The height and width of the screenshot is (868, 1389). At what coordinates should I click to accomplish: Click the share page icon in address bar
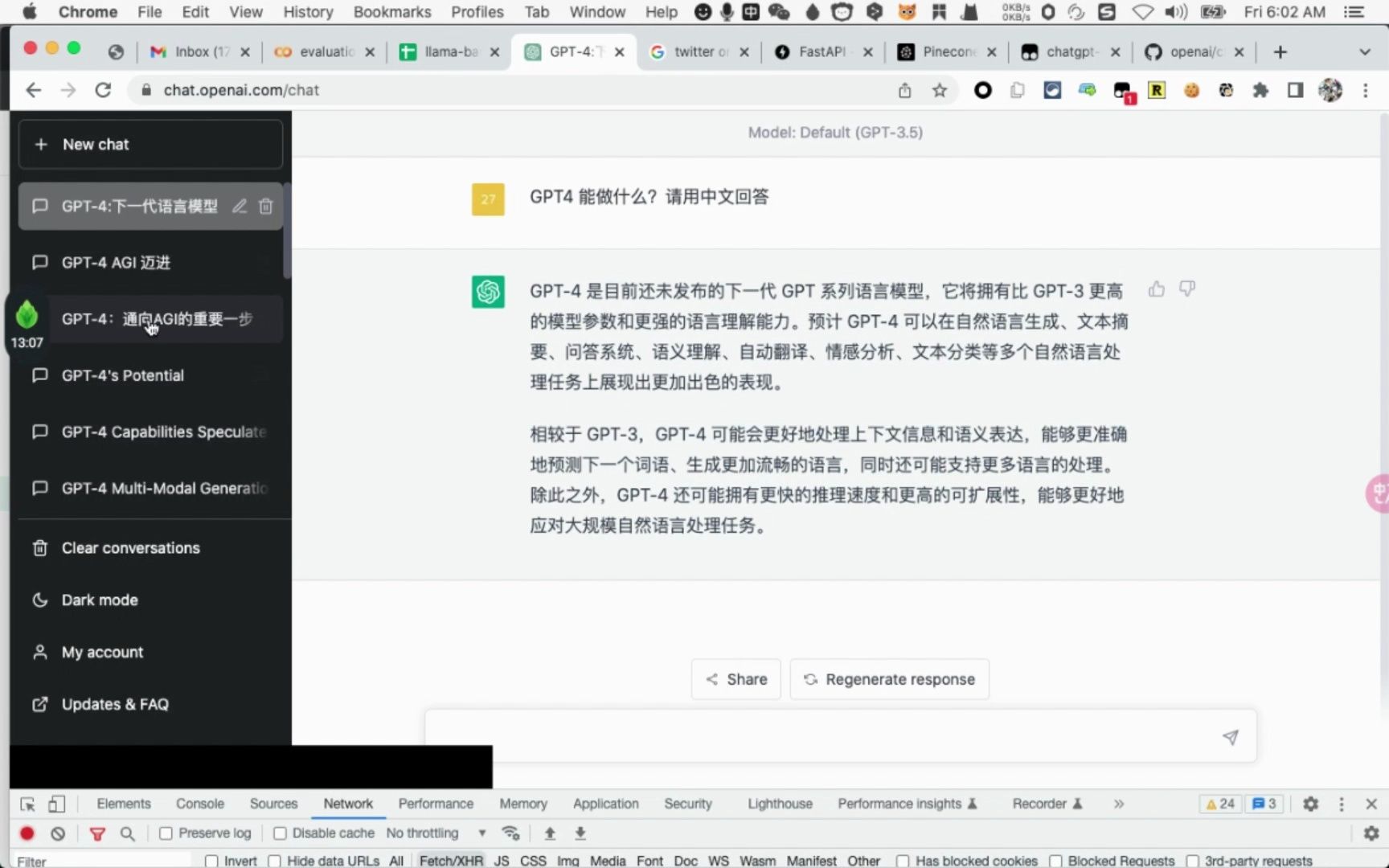pyautogui.click(x=905, y=90)
